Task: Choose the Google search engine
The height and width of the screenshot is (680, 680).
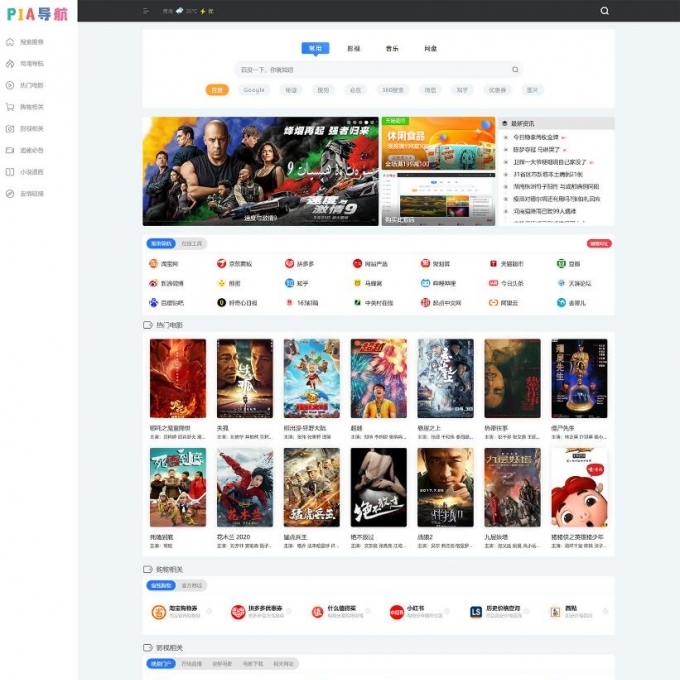Action: (254, 90)
